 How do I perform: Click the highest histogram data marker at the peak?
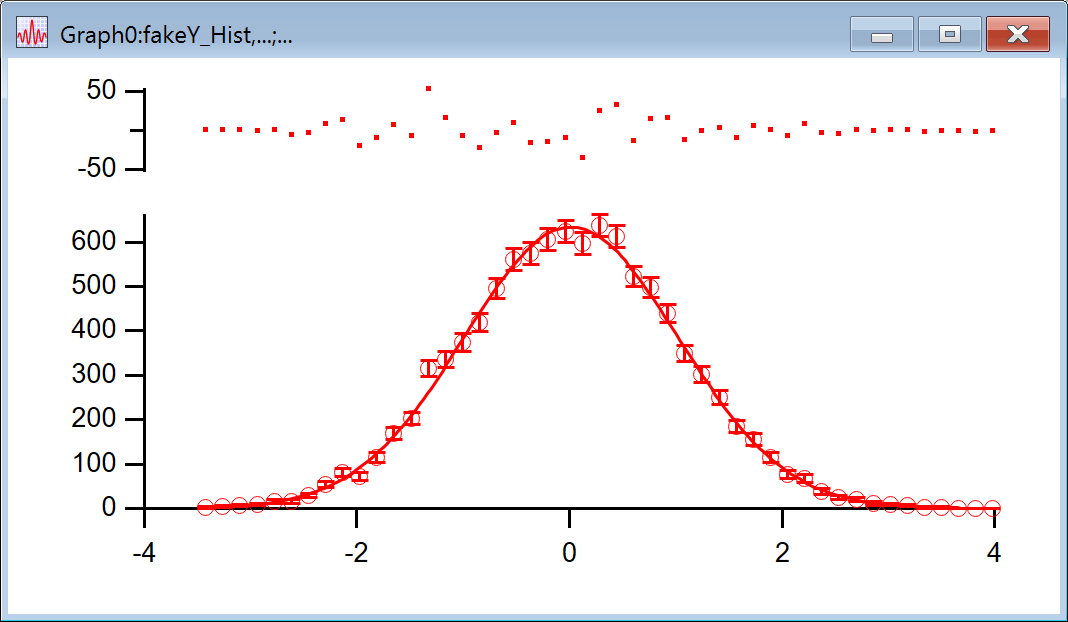point(600,225)
